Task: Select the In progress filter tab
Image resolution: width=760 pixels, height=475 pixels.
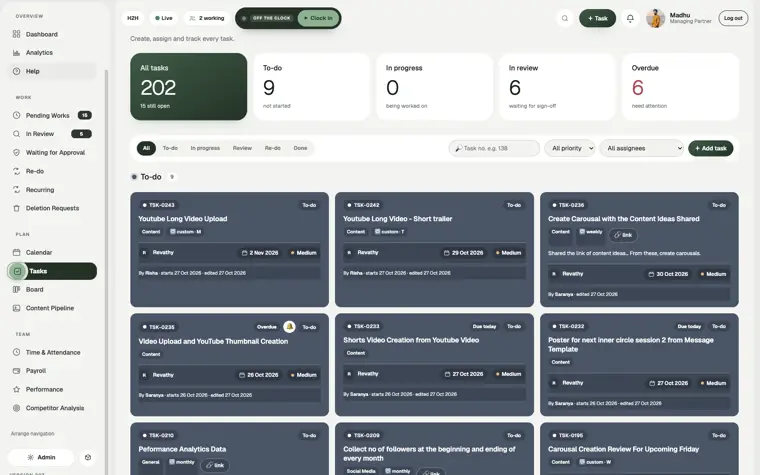Action: point(205,148)
